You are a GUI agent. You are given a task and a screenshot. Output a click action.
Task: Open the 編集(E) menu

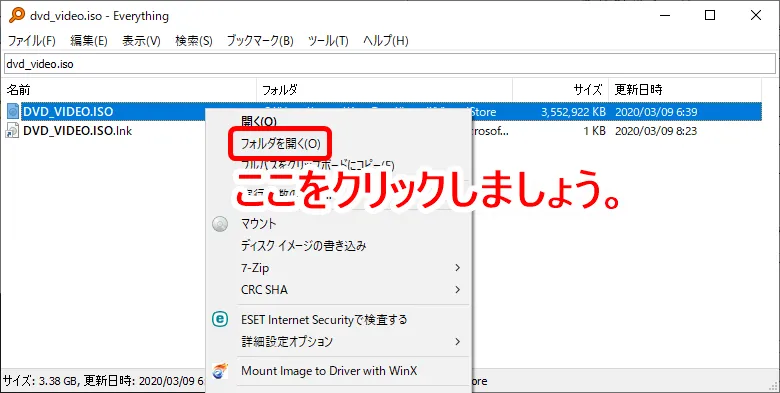(89, 41)
